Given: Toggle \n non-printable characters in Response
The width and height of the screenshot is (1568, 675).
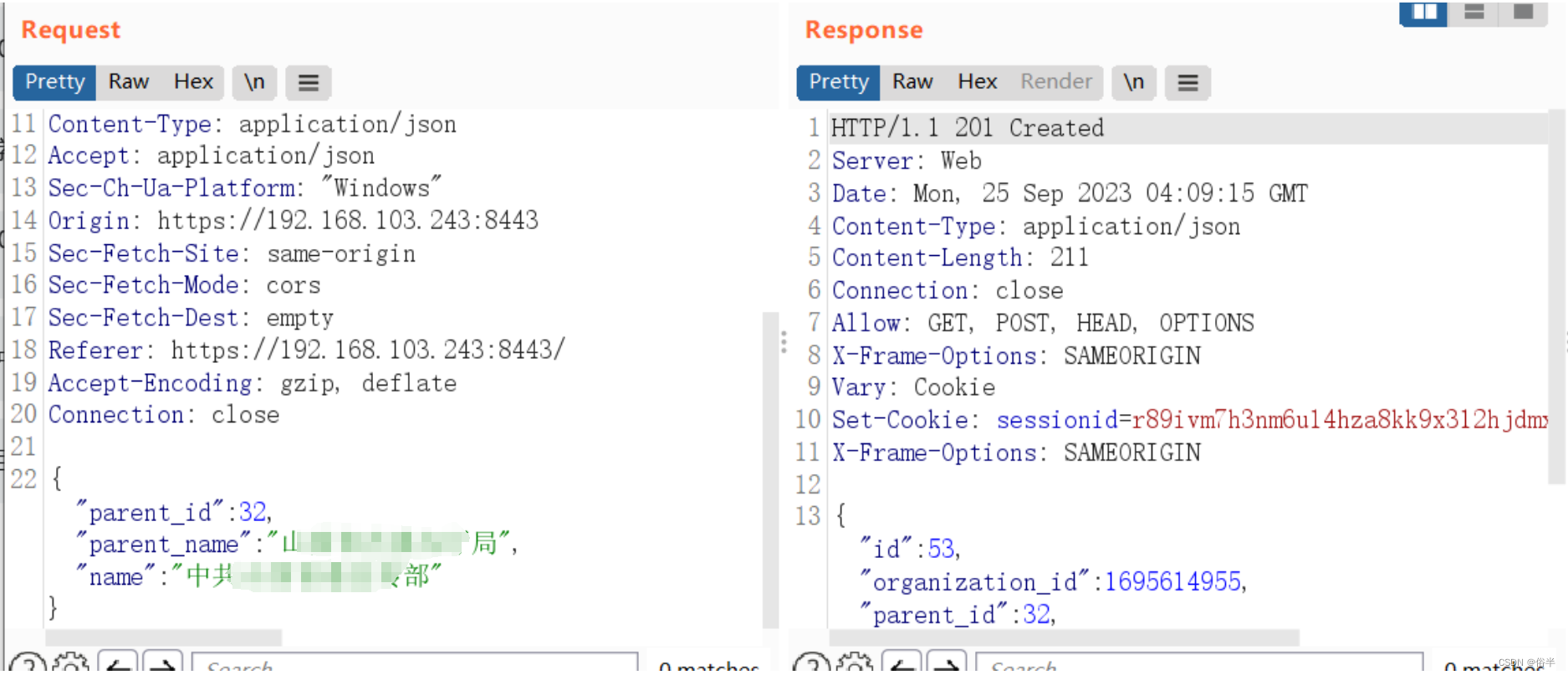Looking at the screenshot, I should [1134, 82].
